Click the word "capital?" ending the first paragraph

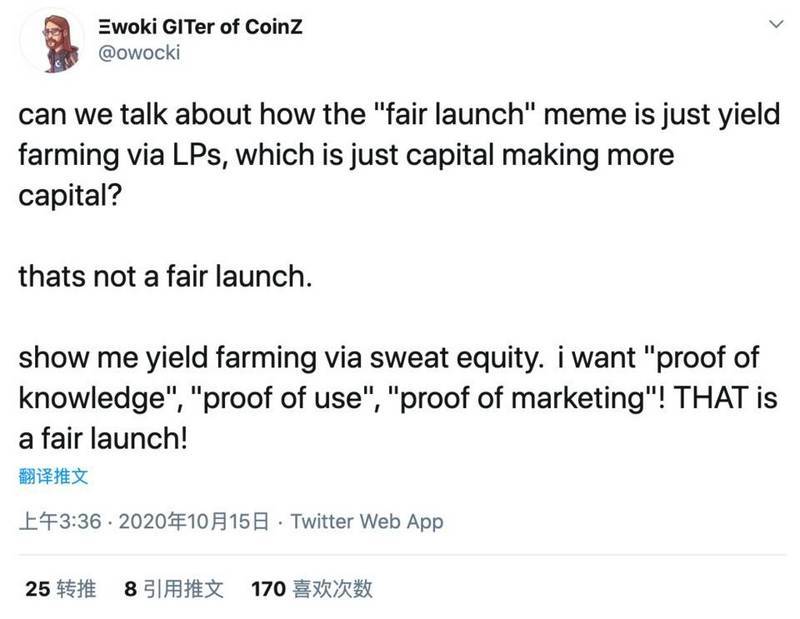71,195
